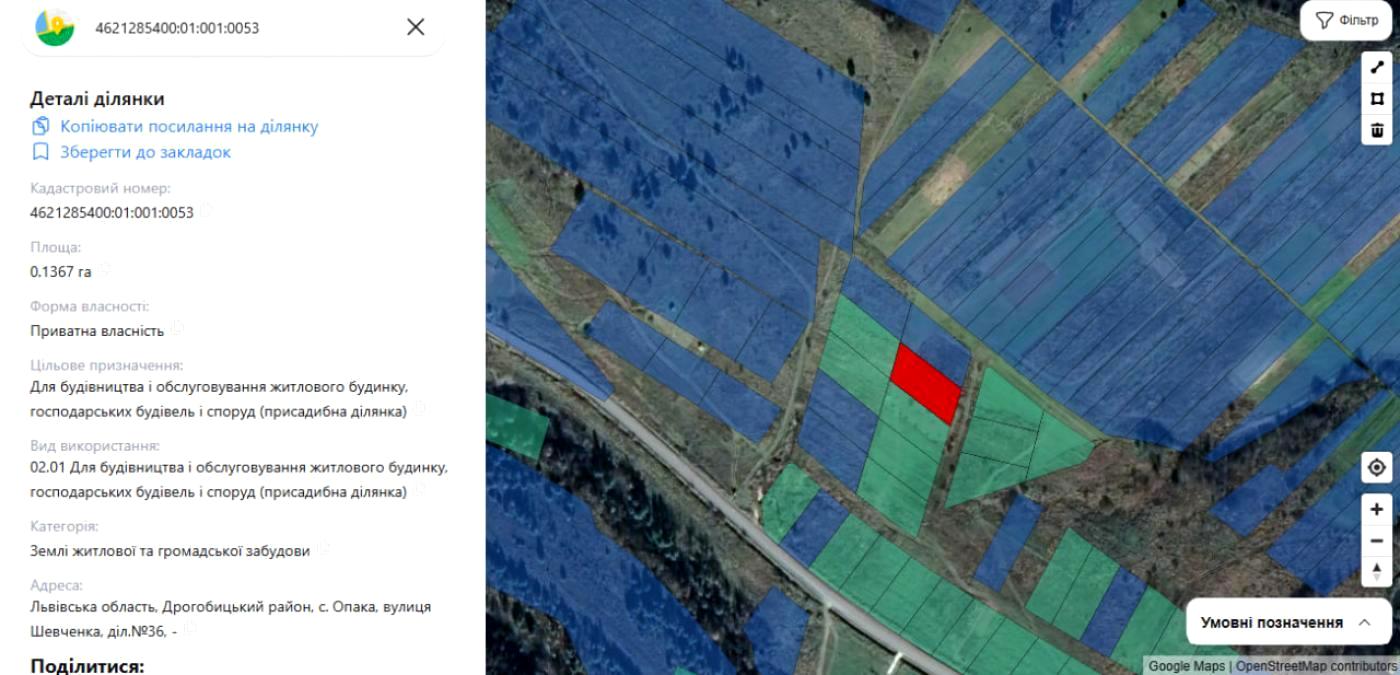Click 'Копіювати посилання на ділянку' link
The height and width of the screenshot is (675, 1400).
[x=188, y=126]
